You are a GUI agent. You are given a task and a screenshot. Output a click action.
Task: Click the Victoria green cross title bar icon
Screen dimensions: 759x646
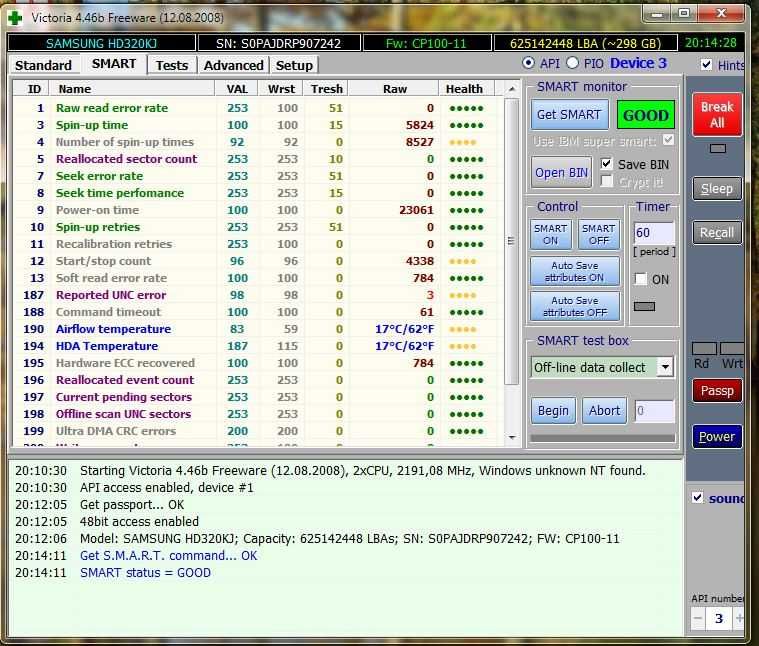pyautogui.click(x=14, y=17)
